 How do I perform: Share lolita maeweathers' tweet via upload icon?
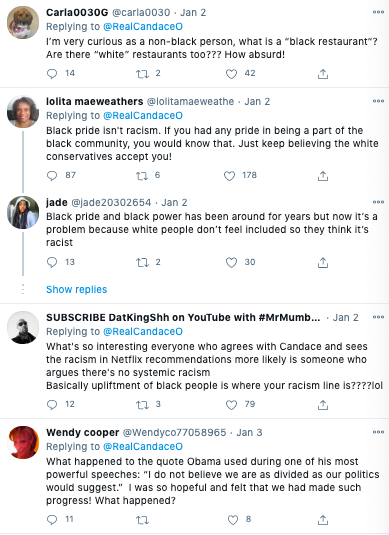(323, 176)
